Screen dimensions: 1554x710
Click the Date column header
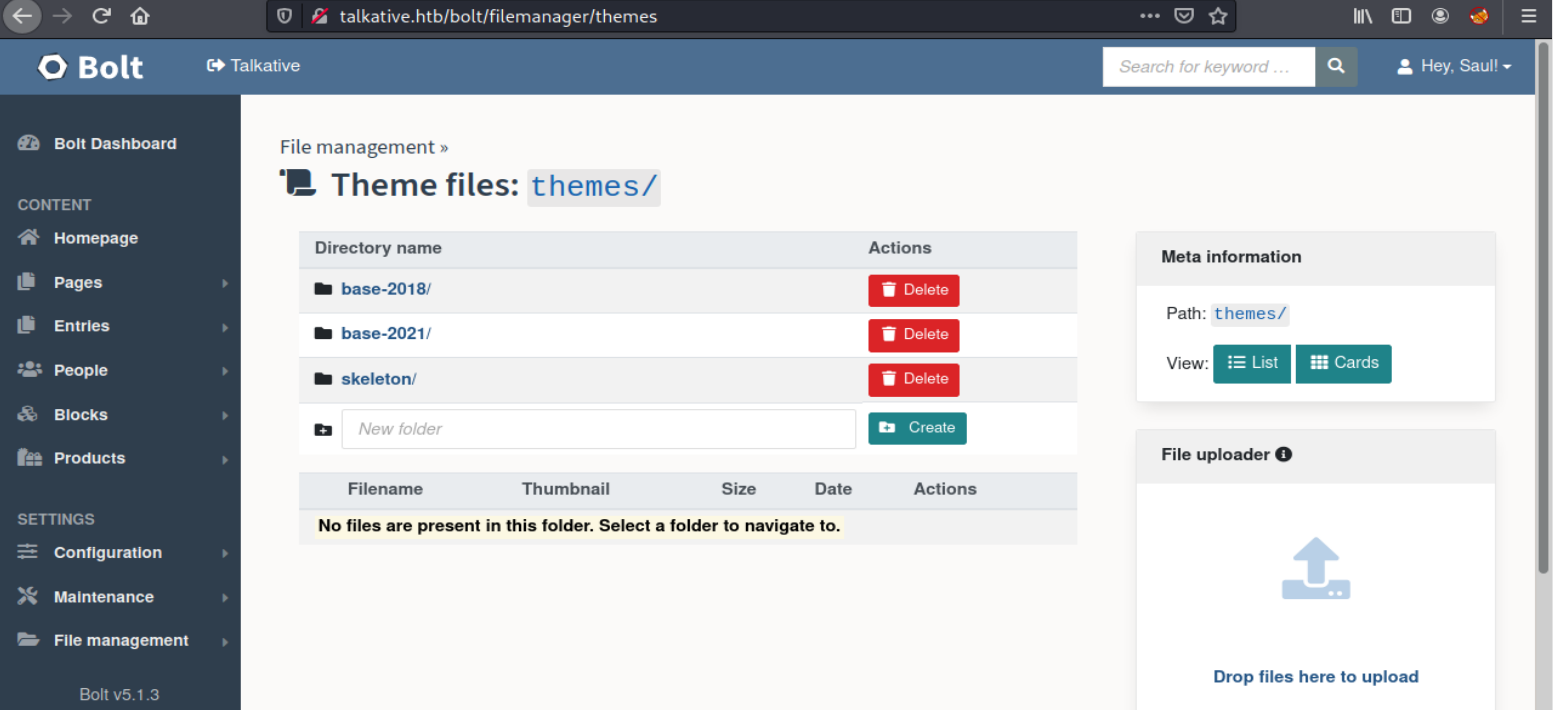tap(833, 489)
